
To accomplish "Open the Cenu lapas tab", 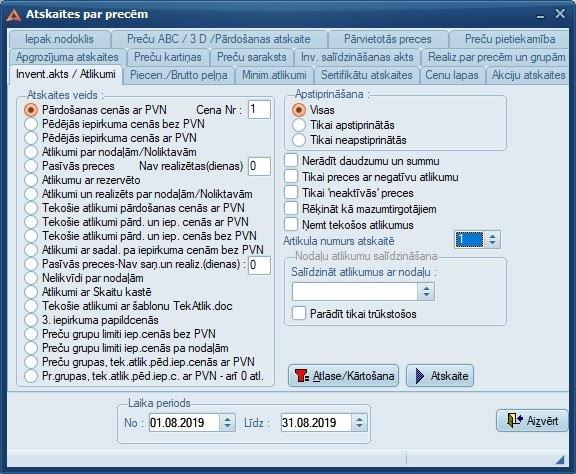I will (x=452, y=75).
